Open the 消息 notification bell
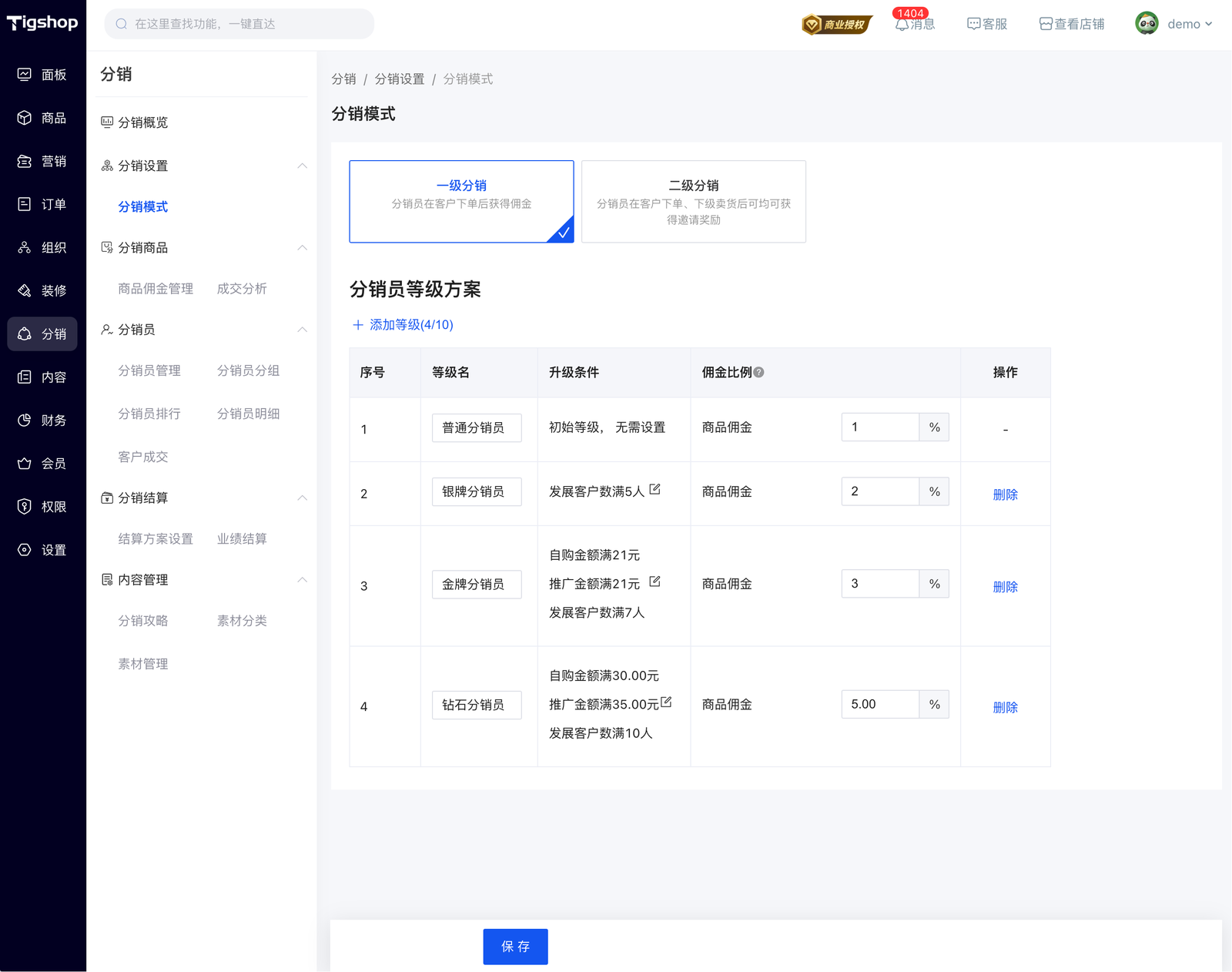1232x972 pixels. click(914, 23)
